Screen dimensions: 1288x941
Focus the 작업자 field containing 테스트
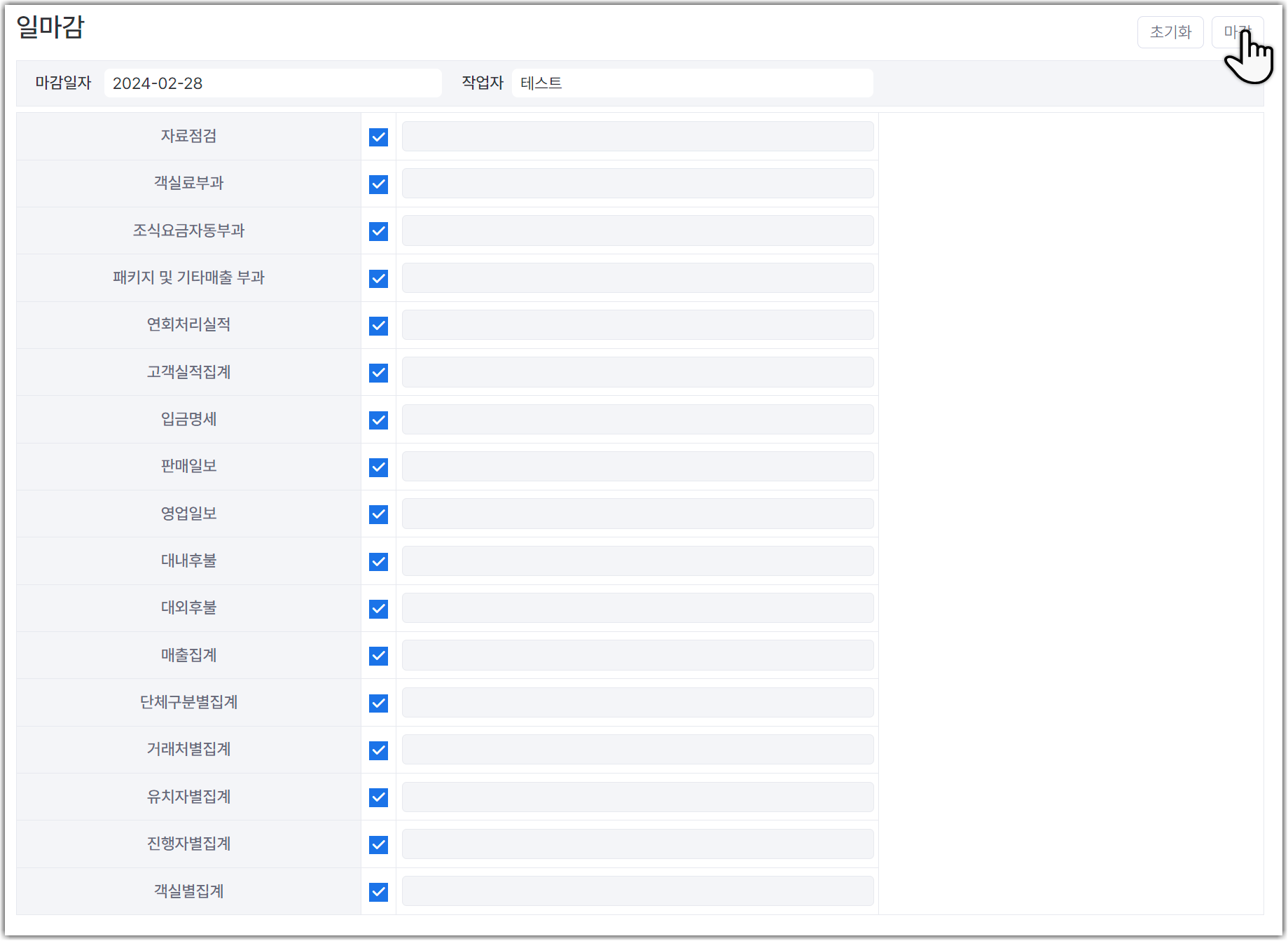point(692,83)
